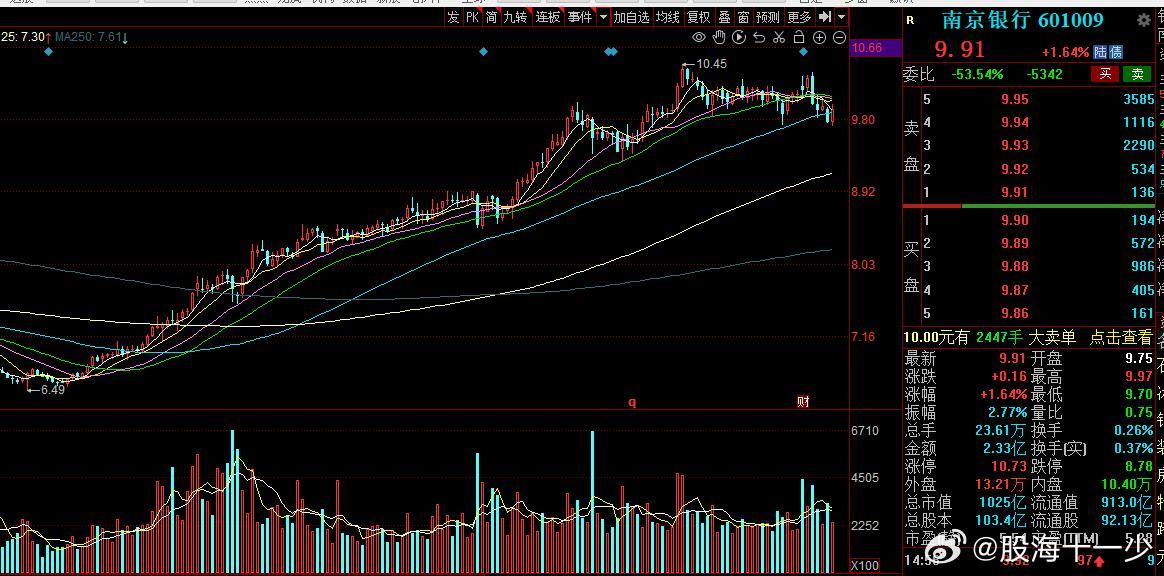Toggle chart visibility with the eye icon
1164x576 pixels.
click(699, 37)
